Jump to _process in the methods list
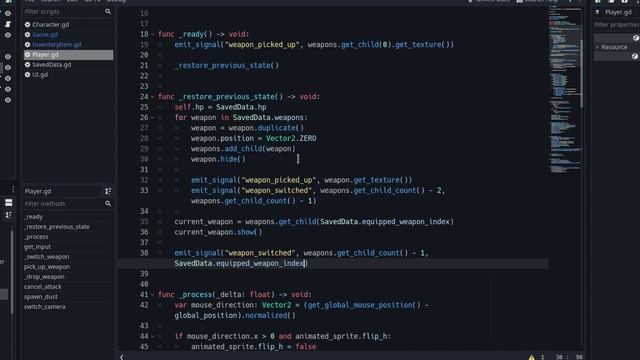 36,237
